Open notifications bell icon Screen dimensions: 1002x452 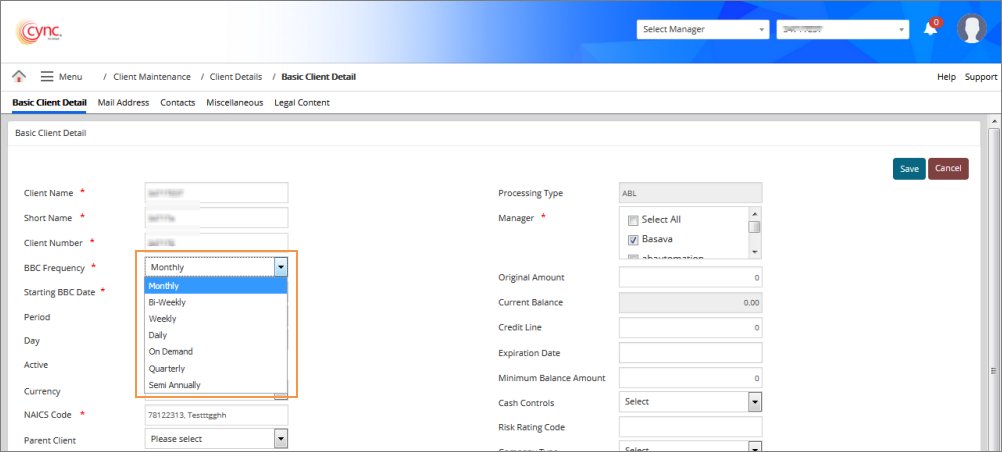[x=930, y=29]
